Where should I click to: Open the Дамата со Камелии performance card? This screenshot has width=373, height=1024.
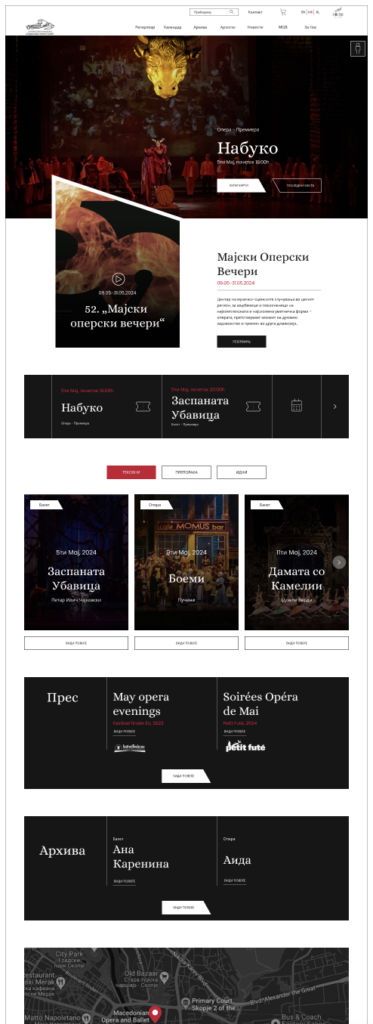point(297,562)
